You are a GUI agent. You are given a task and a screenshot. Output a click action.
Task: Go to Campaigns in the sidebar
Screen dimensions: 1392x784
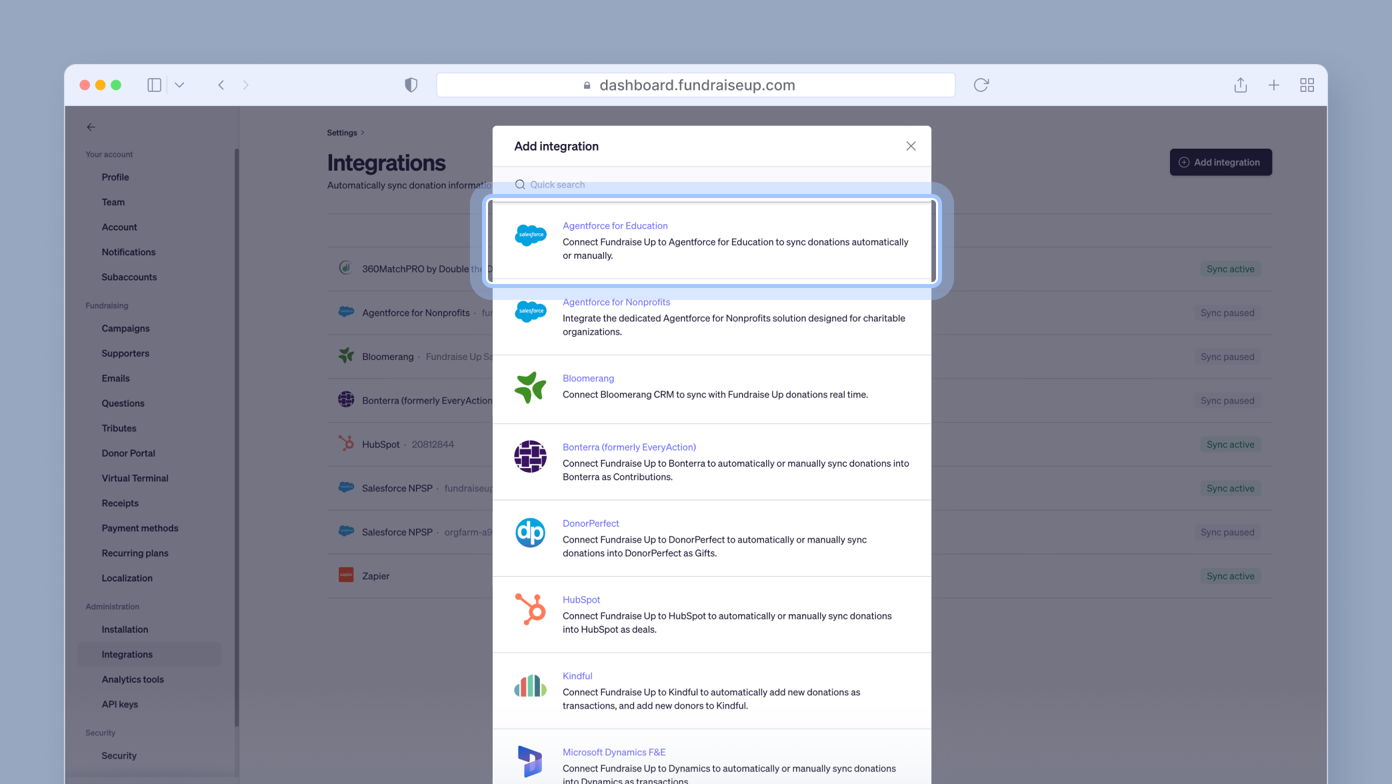click(125, 328)
